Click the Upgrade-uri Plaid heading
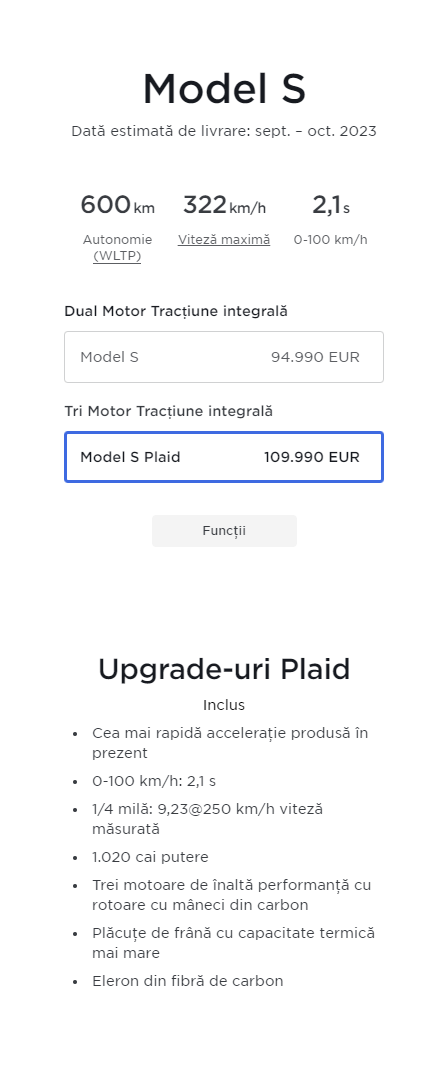The image size is (432, 1071). point(224,669)
